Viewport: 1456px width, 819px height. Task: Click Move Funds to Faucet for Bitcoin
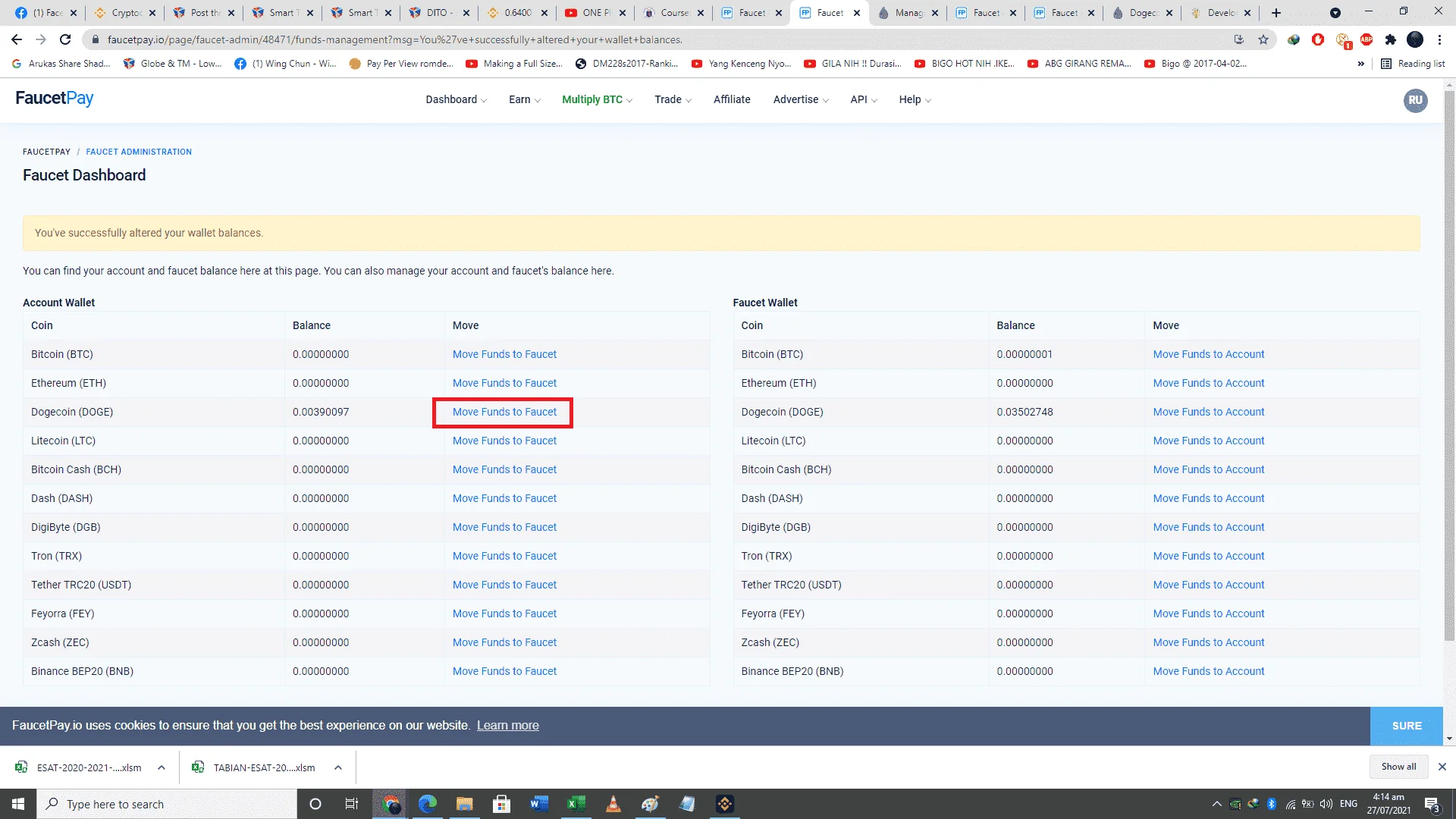tap(504, 354)
